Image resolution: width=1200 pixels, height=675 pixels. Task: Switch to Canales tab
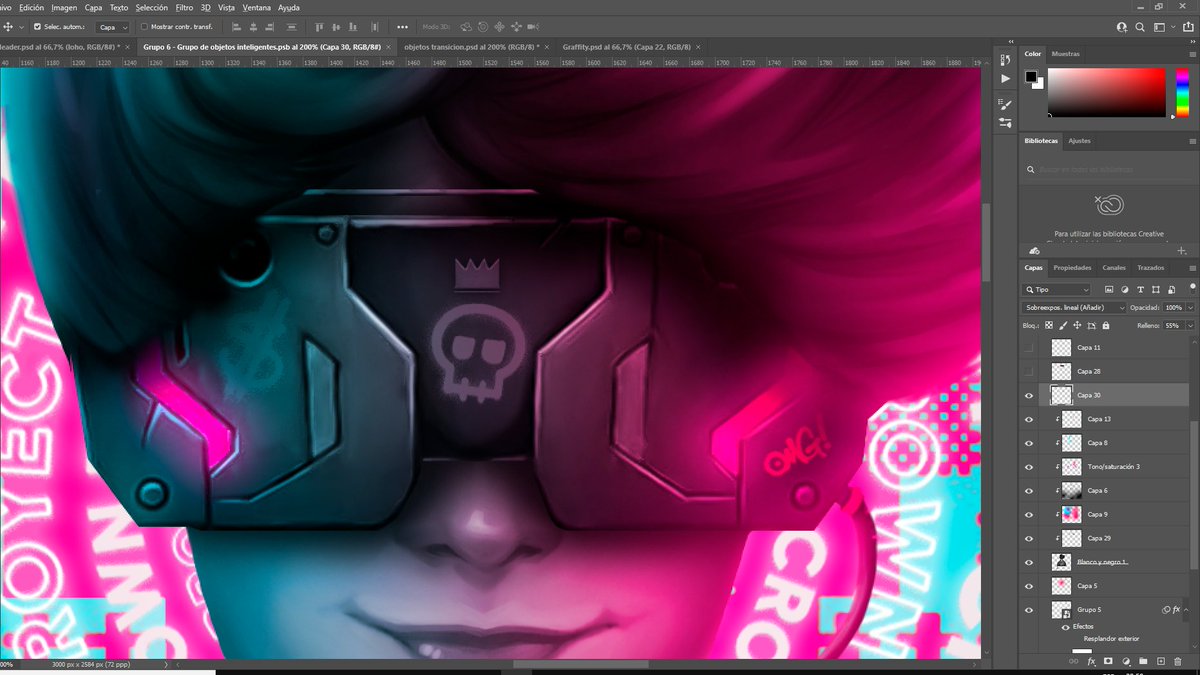click(x=1113, y=268)
